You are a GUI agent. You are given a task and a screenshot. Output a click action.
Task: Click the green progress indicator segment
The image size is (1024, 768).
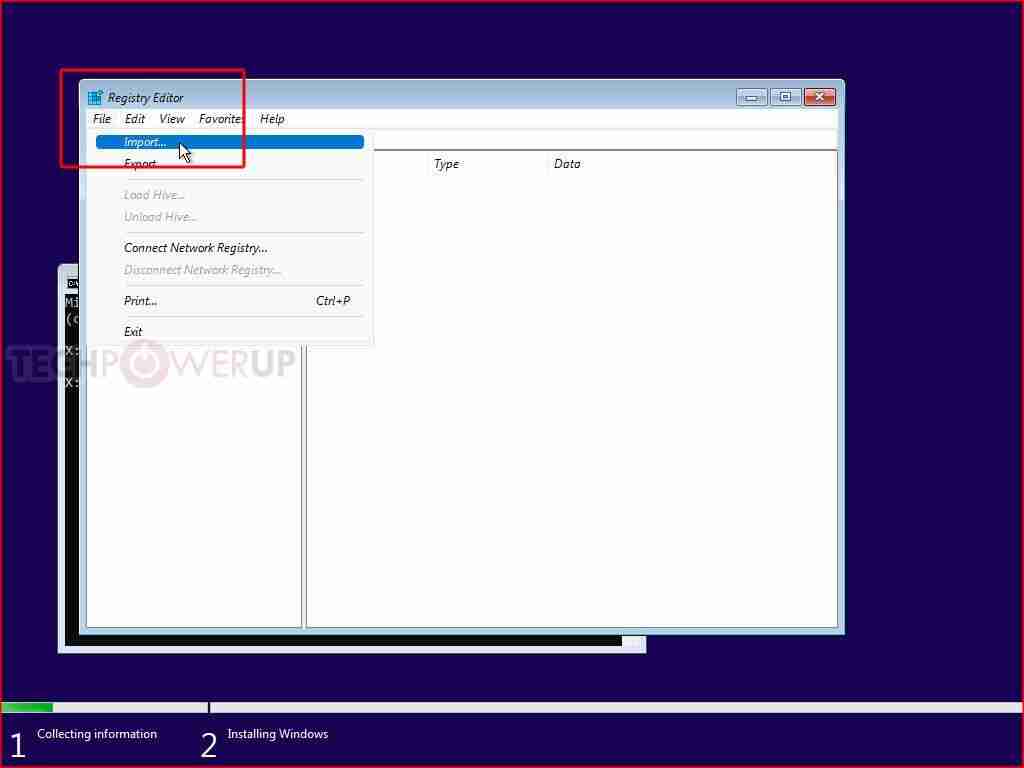[26, 707]
